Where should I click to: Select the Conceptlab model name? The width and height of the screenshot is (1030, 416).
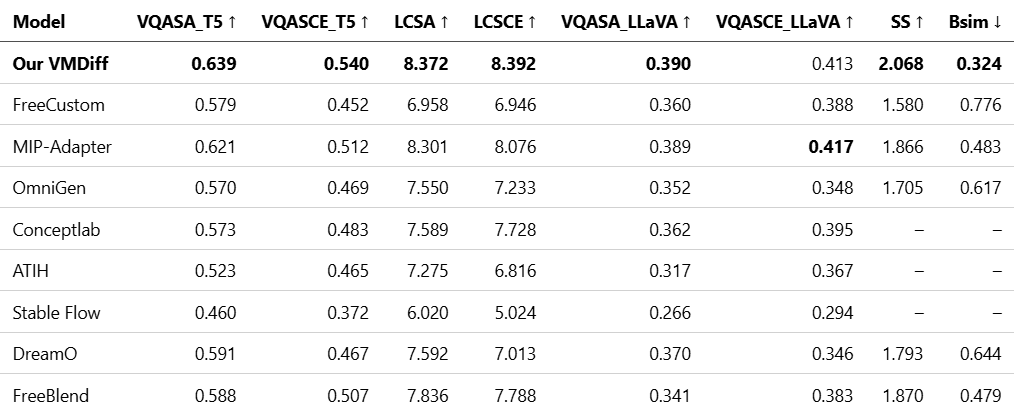pyautogui.click(x=56, y=230)
